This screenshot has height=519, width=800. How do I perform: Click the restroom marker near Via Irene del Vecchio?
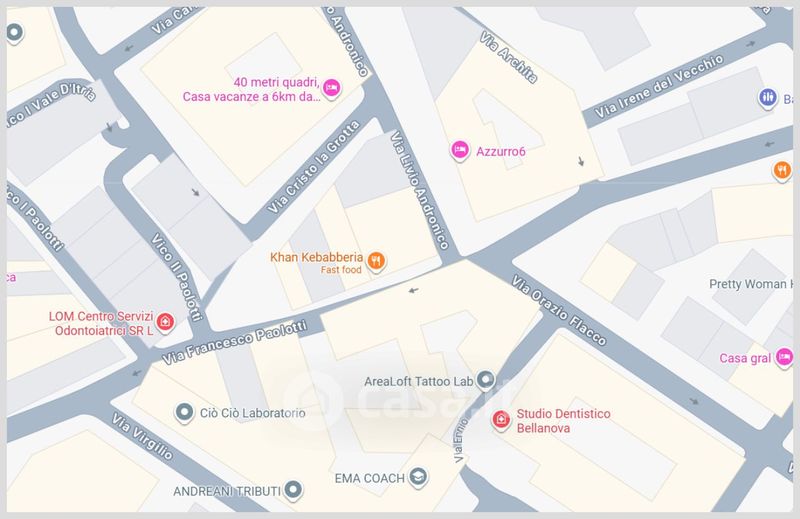(767, 98)
